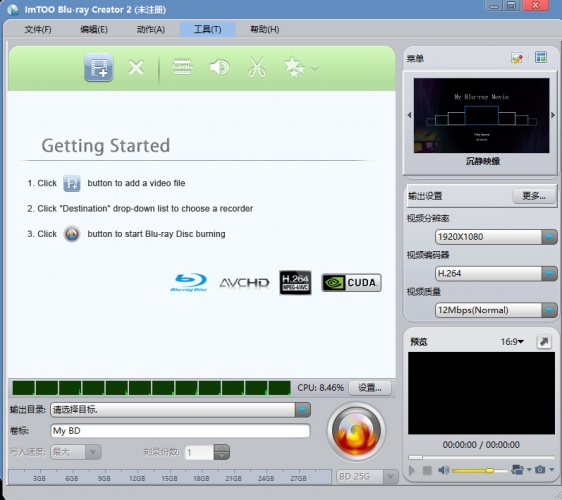Click the CPU: 8.46% readout

click(x=320, y=388)
